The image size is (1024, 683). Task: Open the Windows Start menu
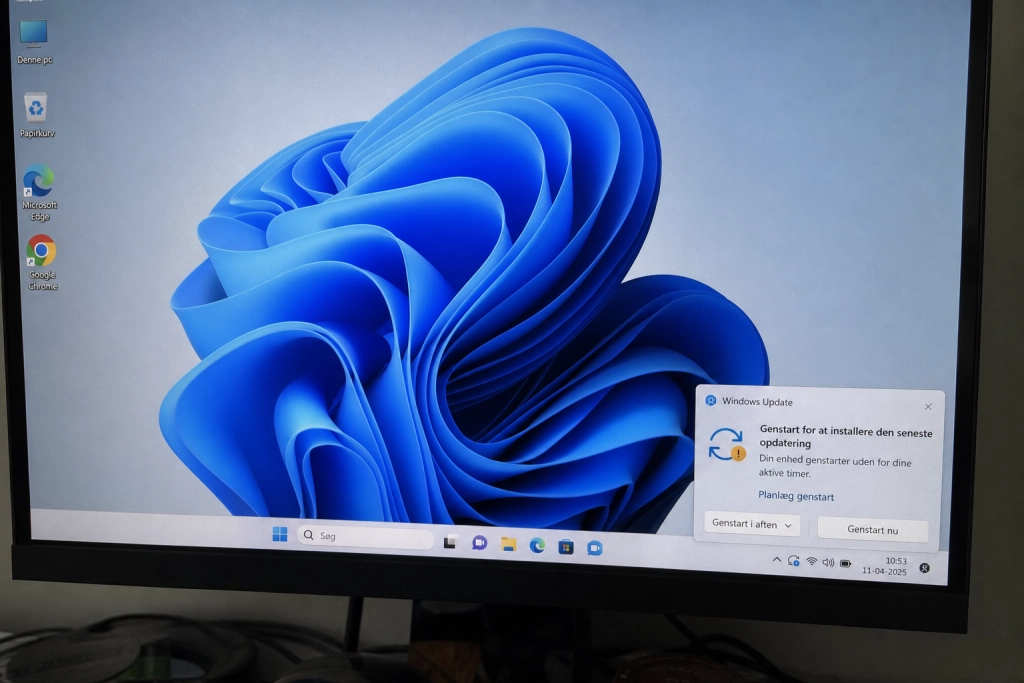(x=280, y=534)
